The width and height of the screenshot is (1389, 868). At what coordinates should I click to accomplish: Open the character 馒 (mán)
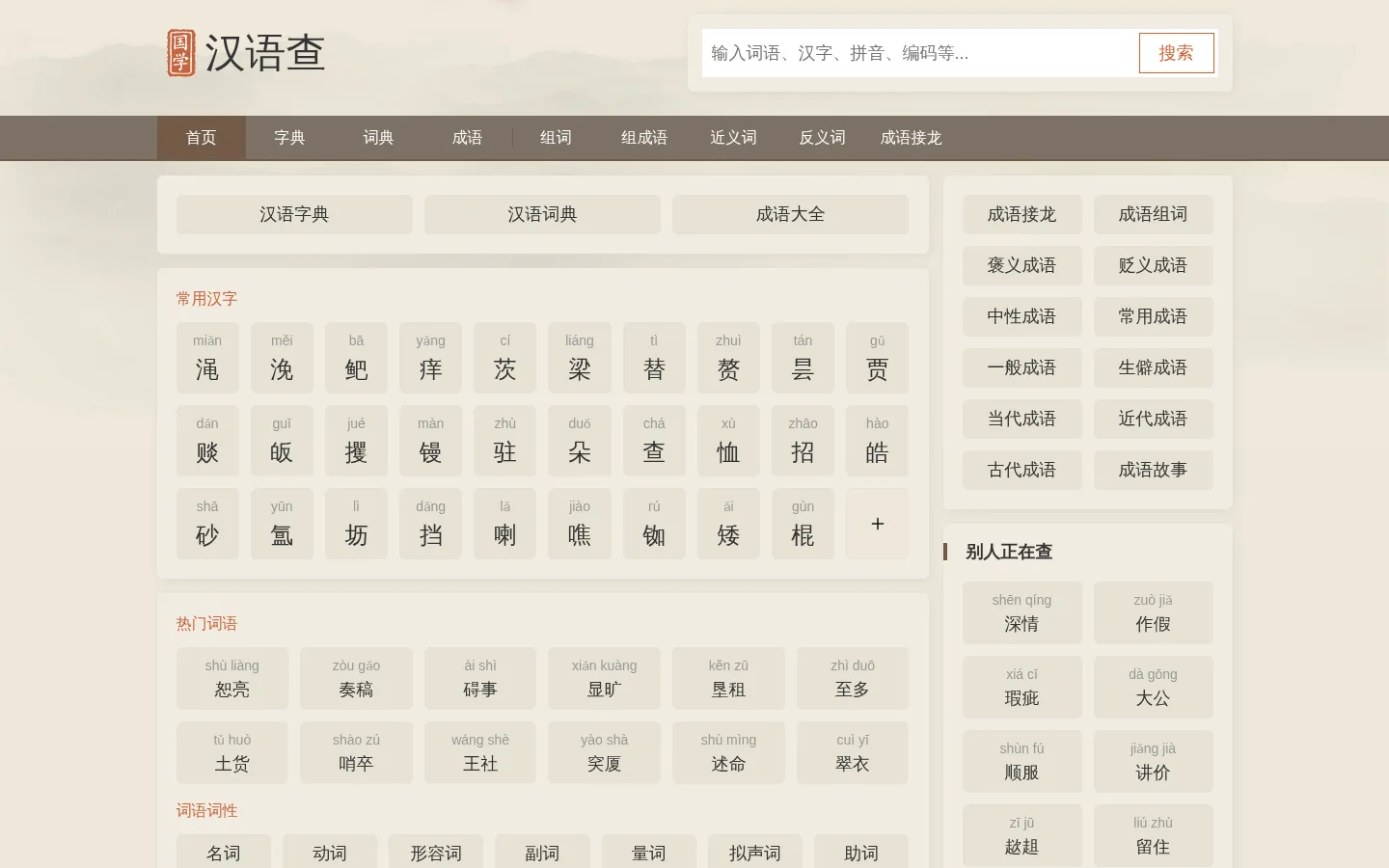(430, 441)
